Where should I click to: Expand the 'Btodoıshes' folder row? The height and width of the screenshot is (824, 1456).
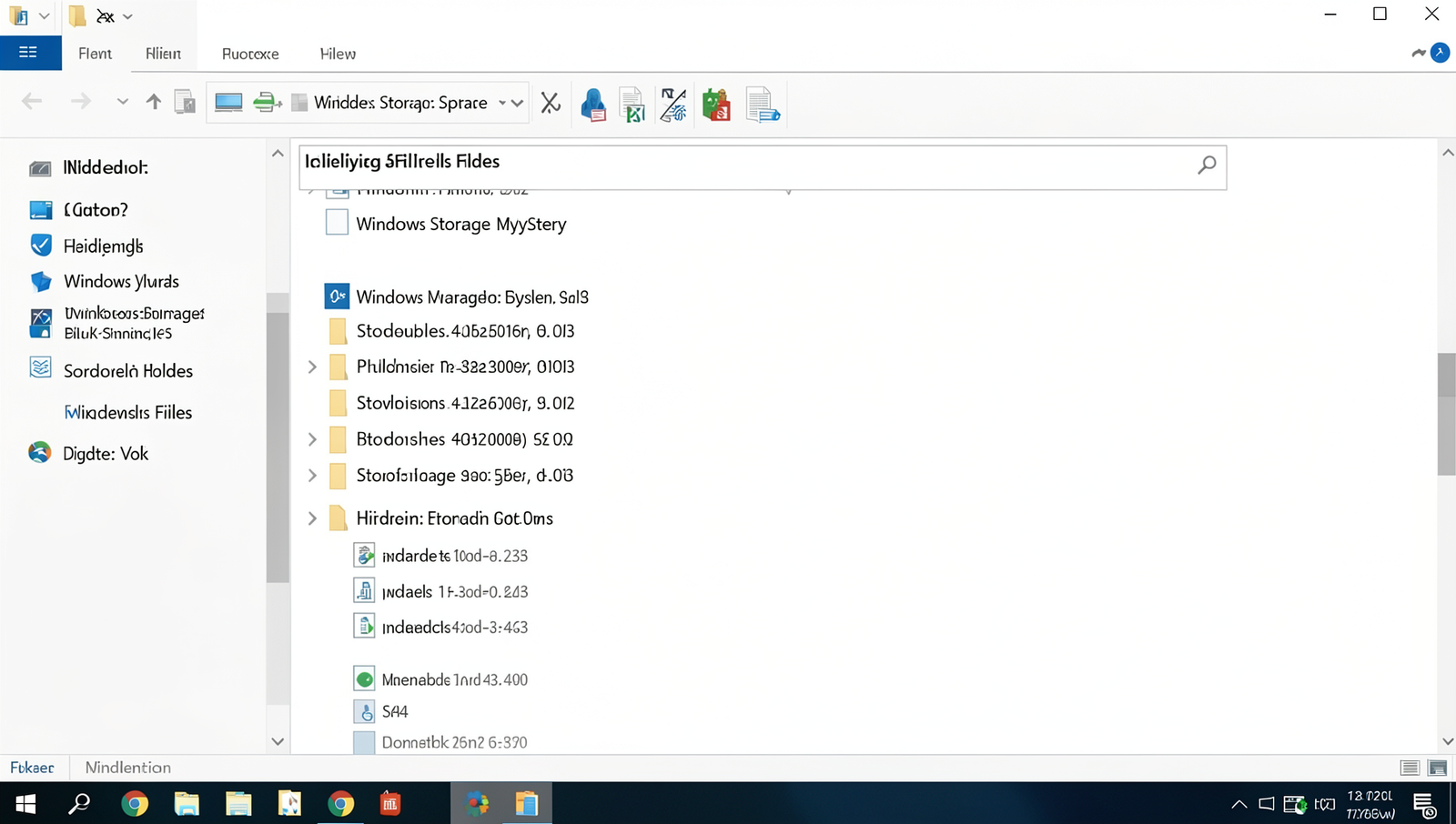click(x=312, y=439)
